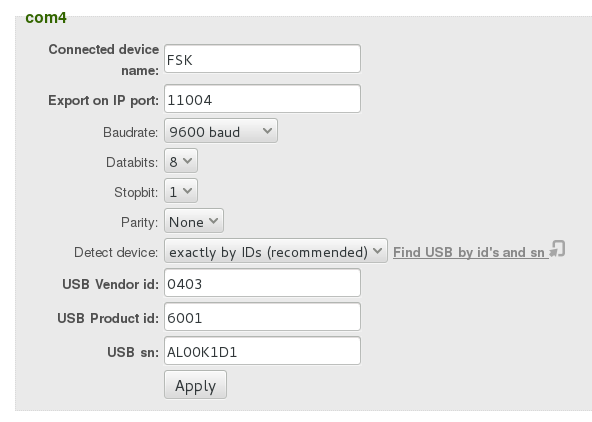Expand the Databits dropdown set to 8
Screen dimensions: 592x422
click(x=181, y=161)
